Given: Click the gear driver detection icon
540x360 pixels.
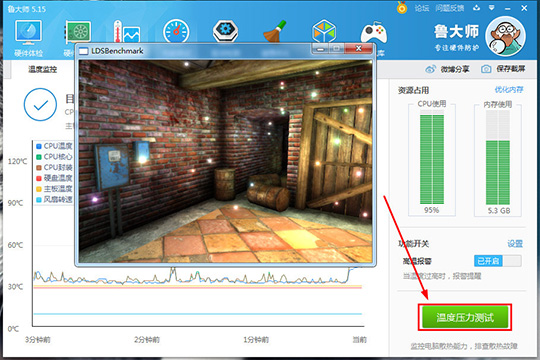Looking at the screenshot, I should point(226,31).
